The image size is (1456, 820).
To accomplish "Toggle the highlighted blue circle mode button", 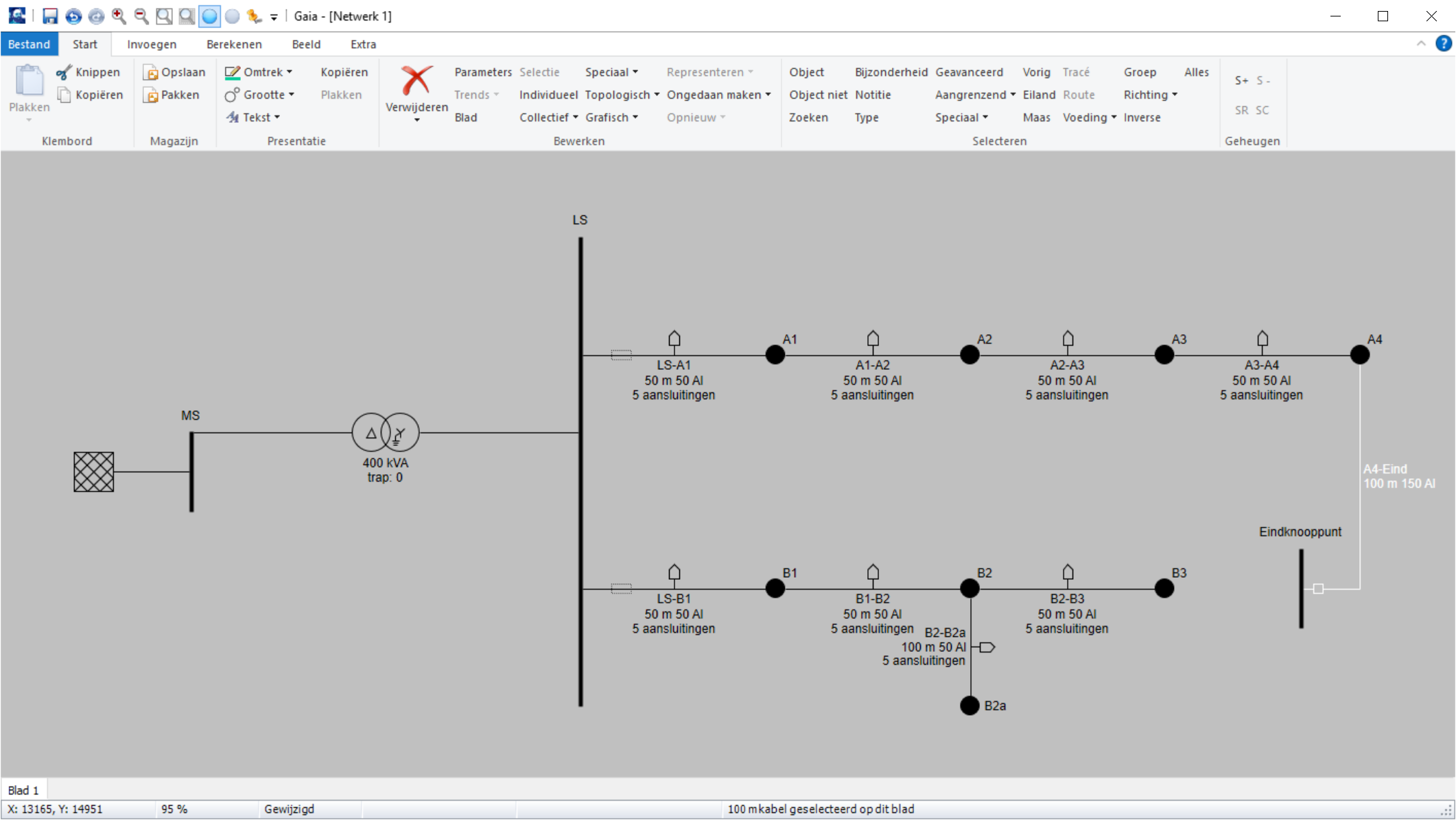I will [209, 16].
